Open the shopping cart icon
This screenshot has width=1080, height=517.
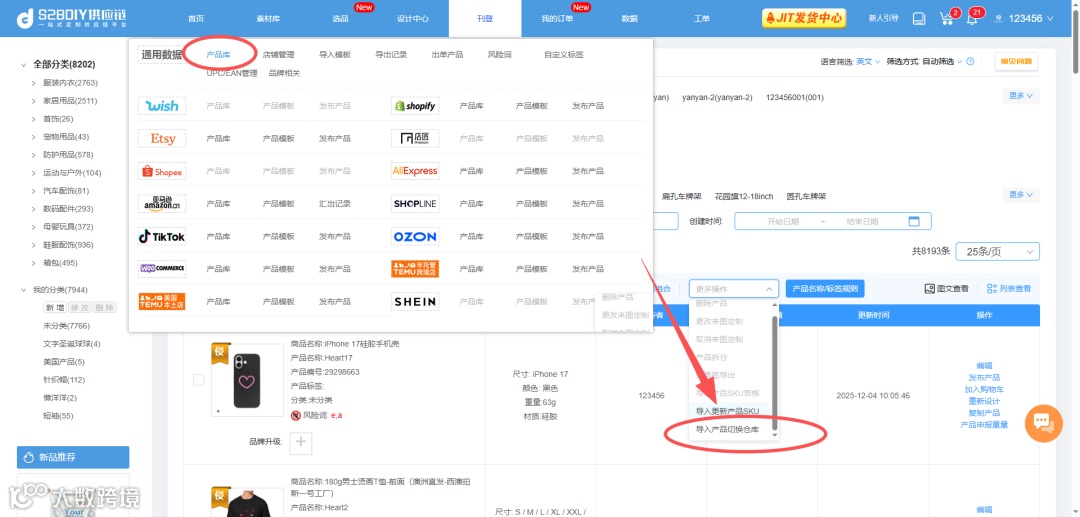(x=946, y=19)
